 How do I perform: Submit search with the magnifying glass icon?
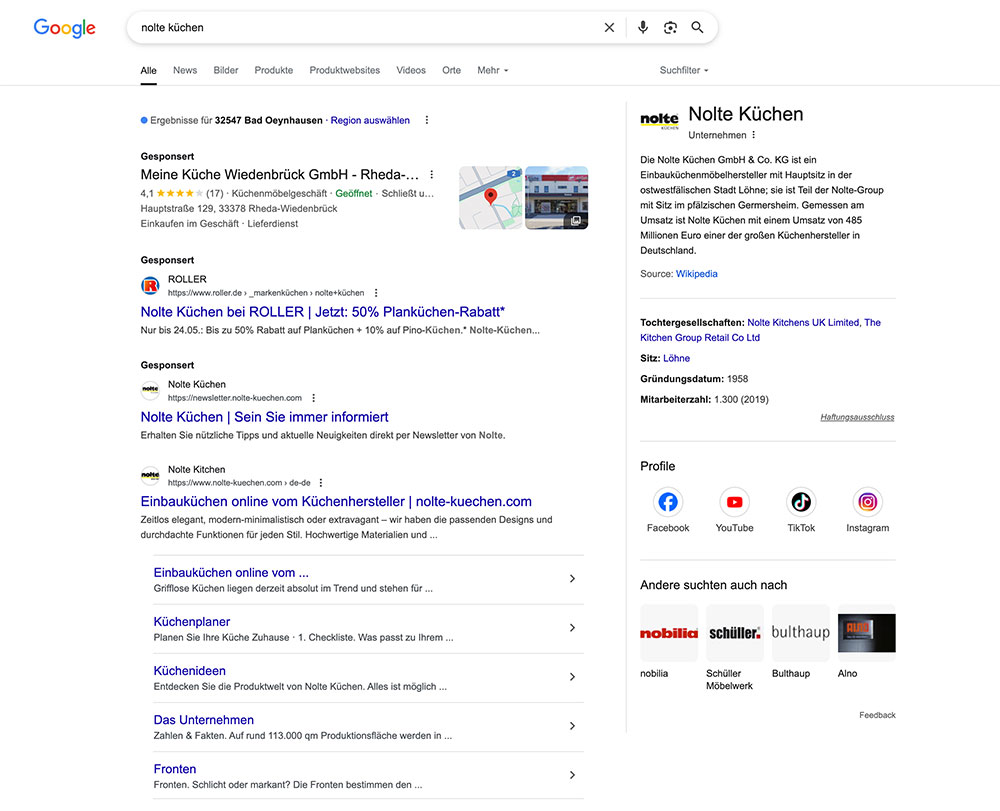(697, 27)
